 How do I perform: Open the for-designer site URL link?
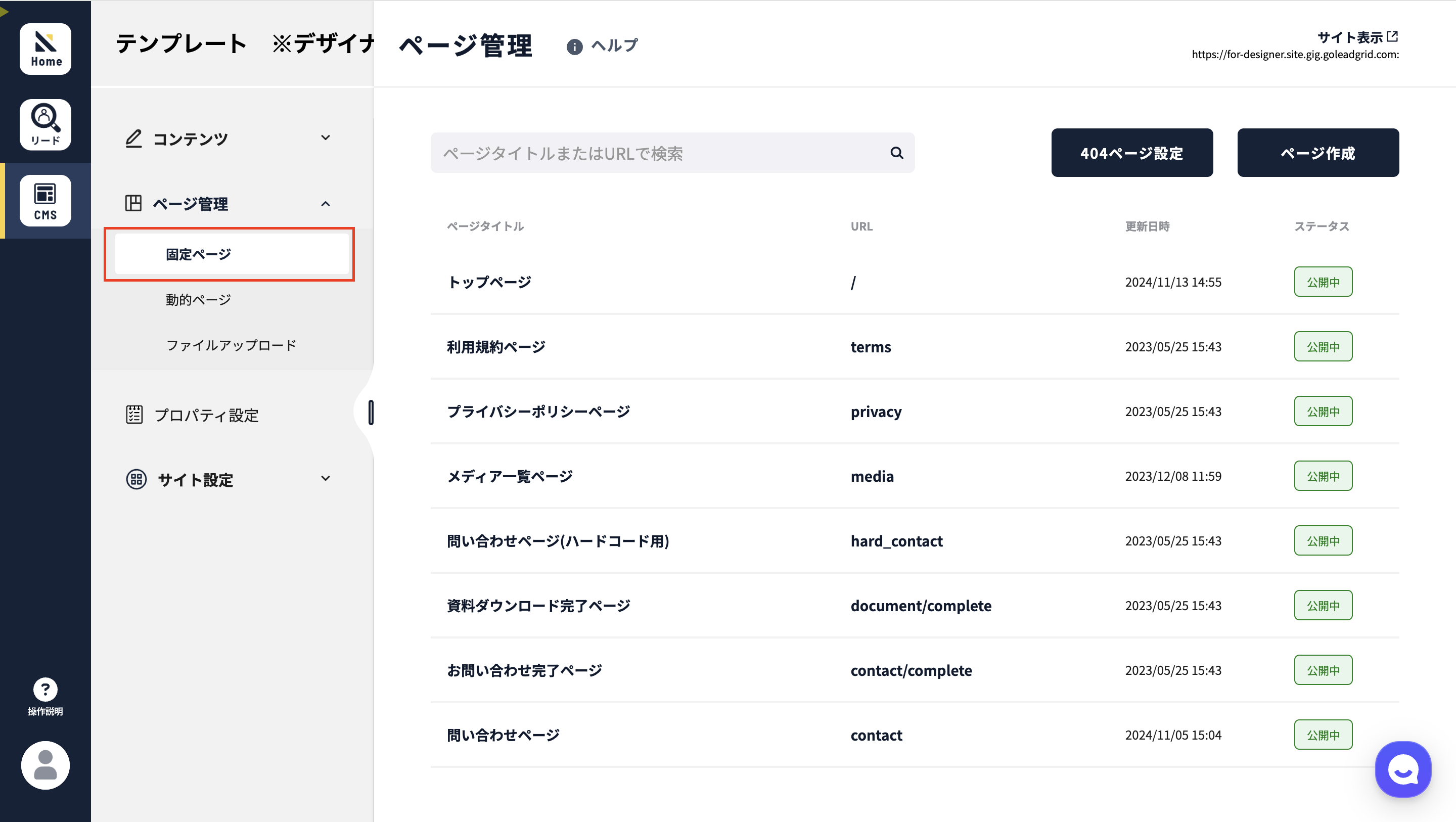[1295, 54]
